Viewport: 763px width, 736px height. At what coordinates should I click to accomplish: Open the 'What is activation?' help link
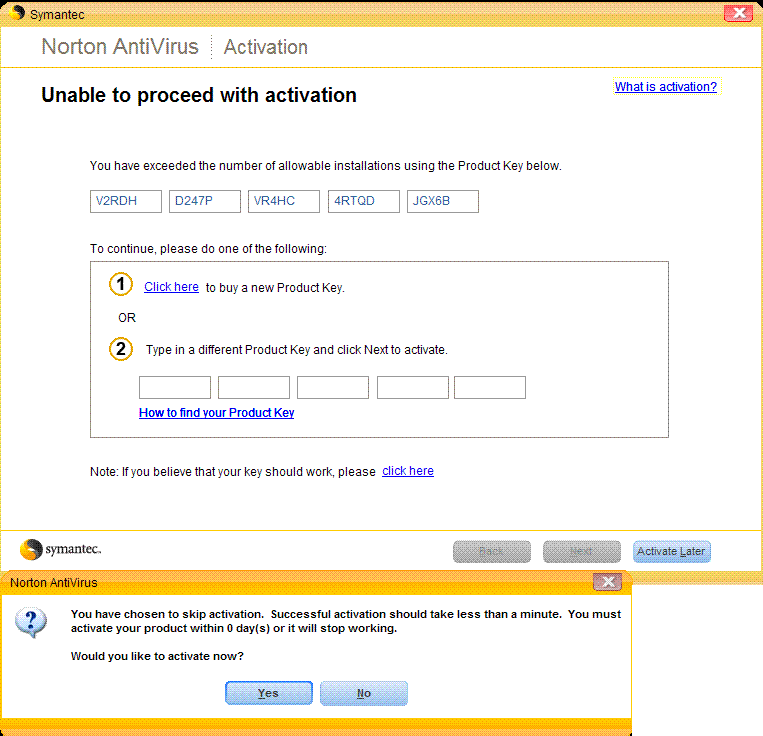coord(665,87)
